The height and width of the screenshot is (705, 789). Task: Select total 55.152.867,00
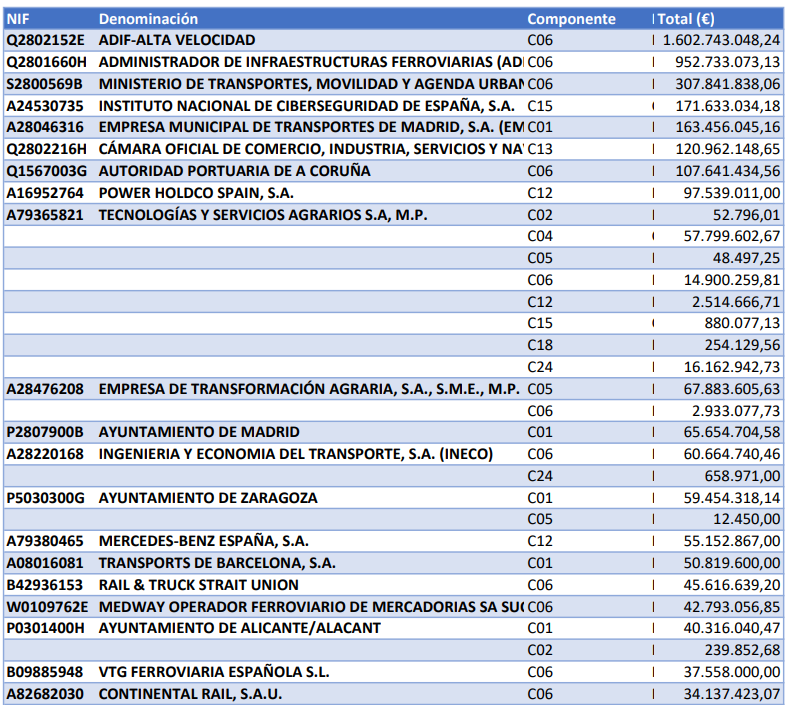tap(732, 541)
